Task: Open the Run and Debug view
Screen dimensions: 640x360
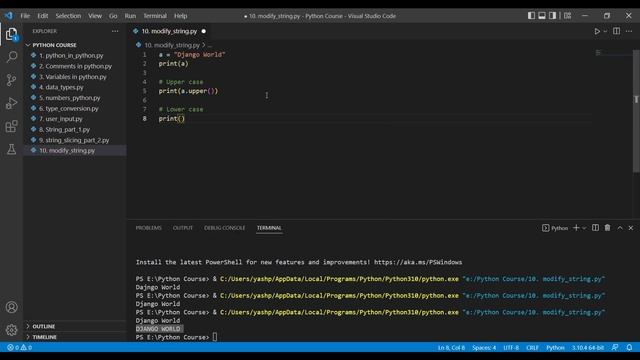Action: pos(11,103)
